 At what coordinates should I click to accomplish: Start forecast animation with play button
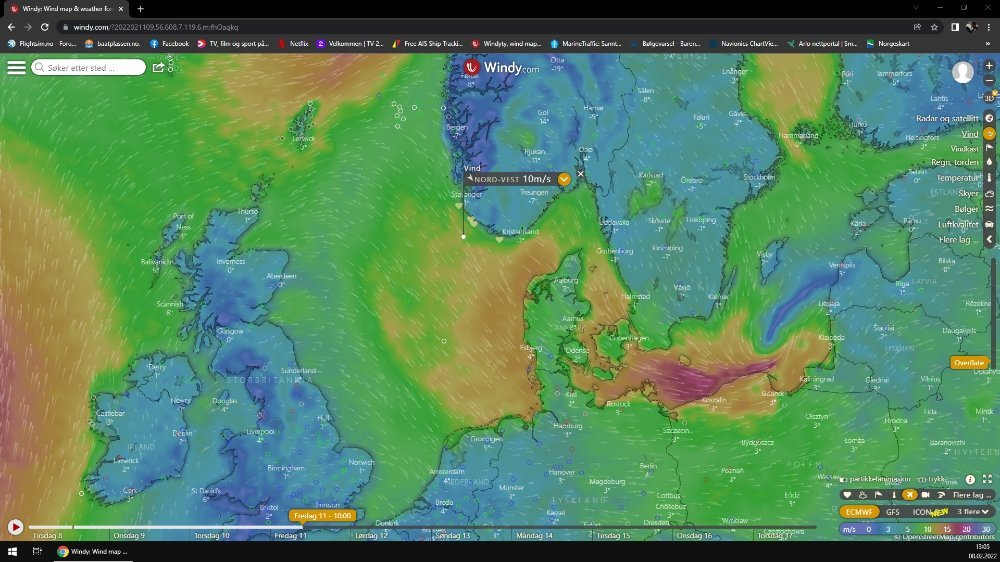(15, 527)
